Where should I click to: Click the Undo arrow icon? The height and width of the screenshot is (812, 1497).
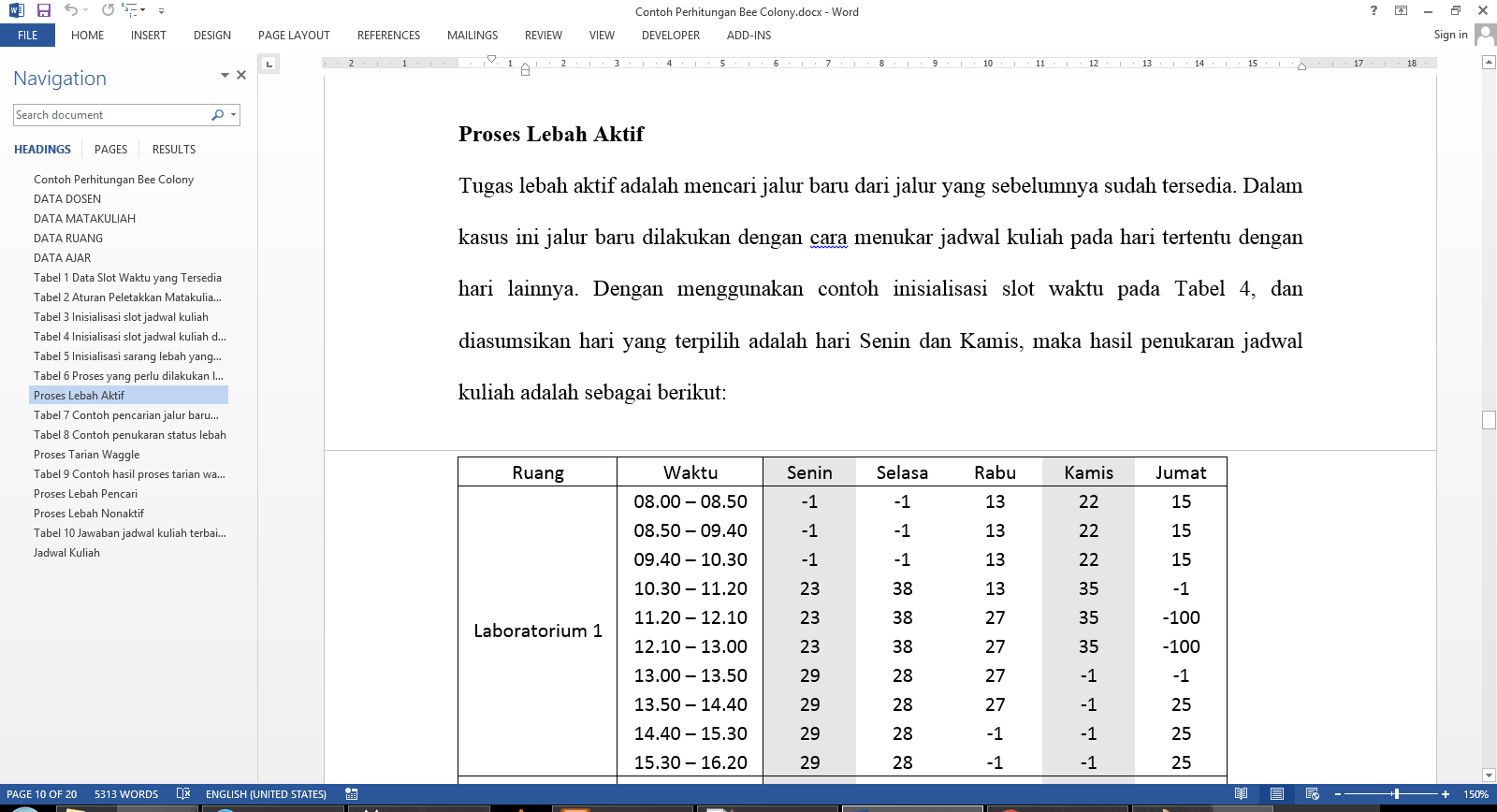[70, 10]
